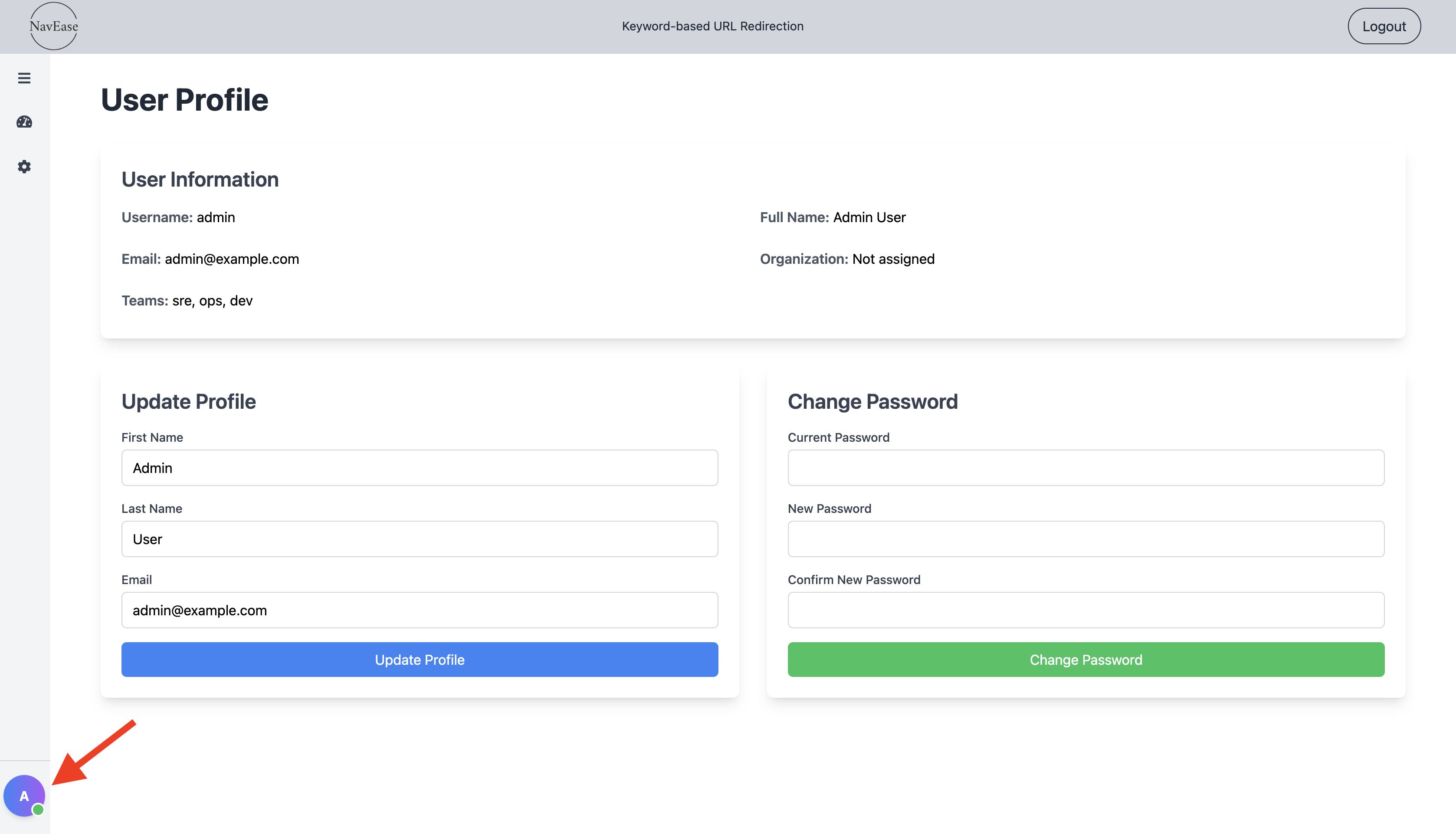This screenshot has width=1456, height=834.
Task: Open the Settings gear icon
Action: (x=24, y=166)
